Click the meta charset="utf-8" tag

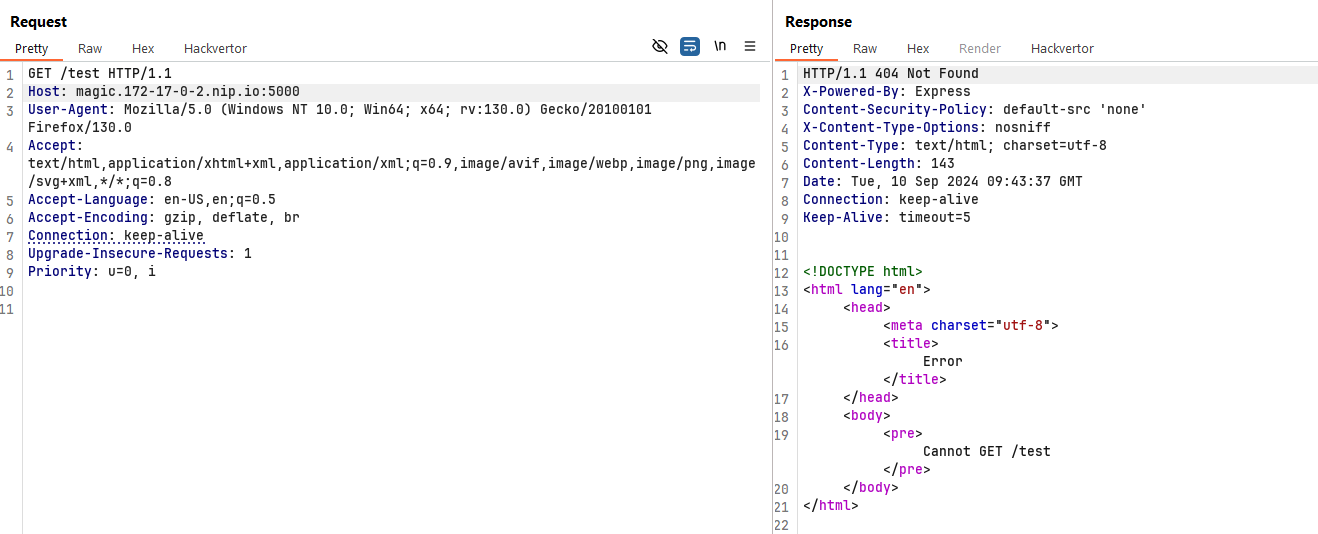point(971,325)
